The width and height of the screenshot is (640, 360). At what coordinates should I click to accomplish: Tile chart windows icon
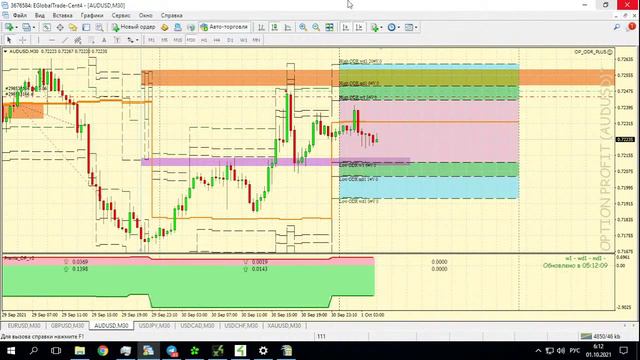(x=329, y=27)
